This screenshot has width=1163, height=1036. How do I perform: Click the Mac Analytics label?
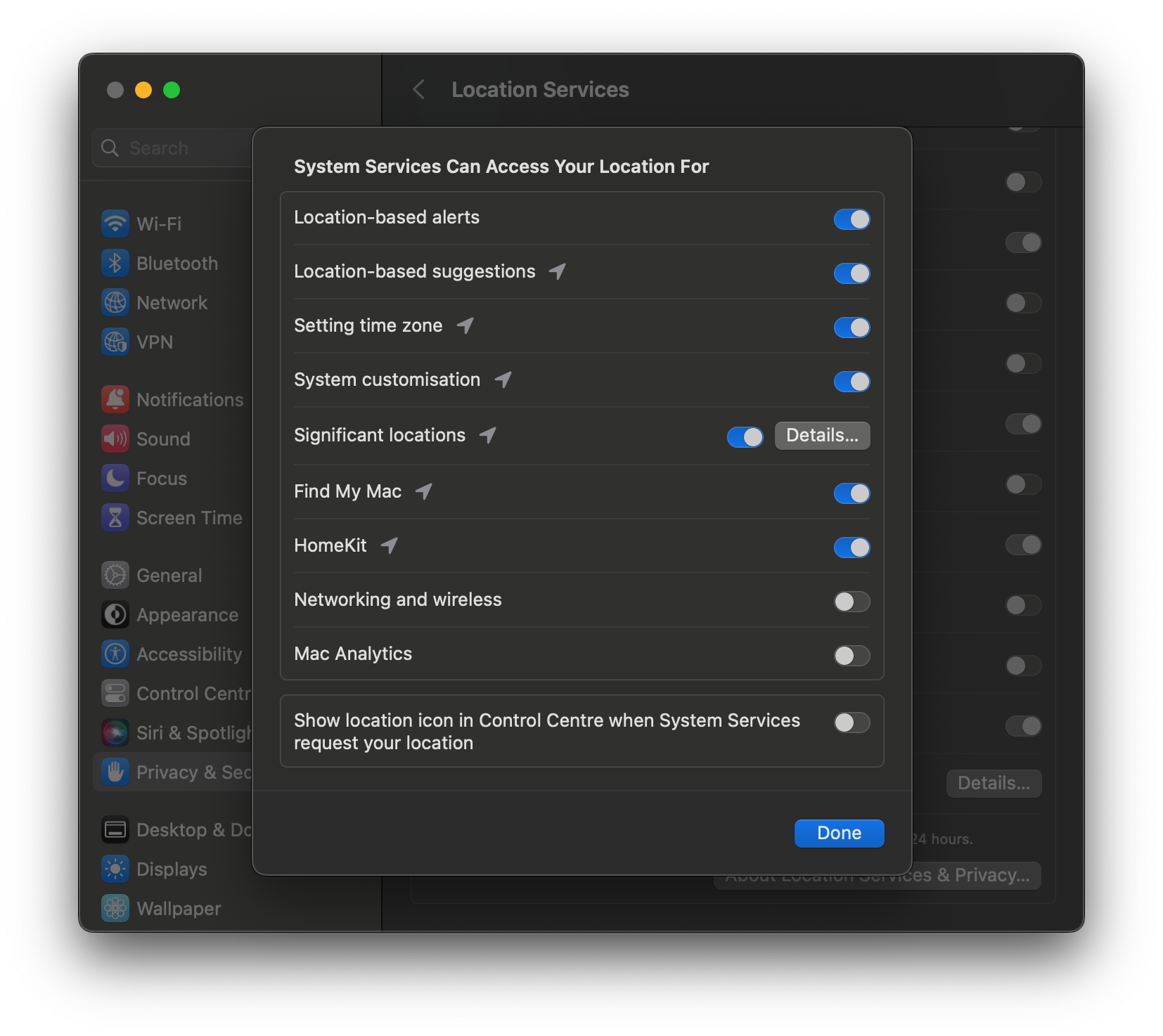353,654
